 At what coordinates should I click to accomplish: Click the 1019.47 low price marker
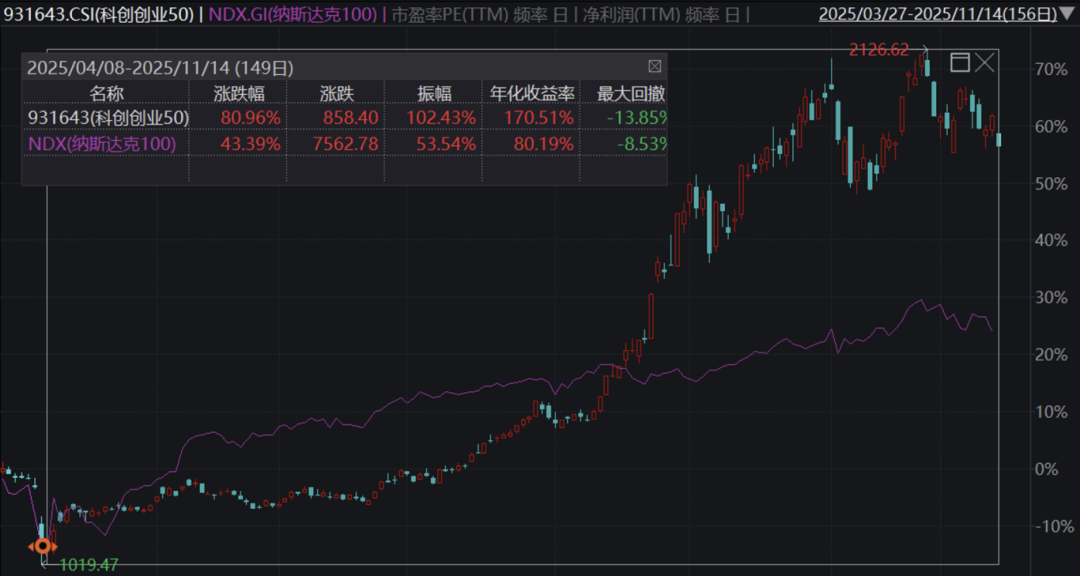(88, 565)
